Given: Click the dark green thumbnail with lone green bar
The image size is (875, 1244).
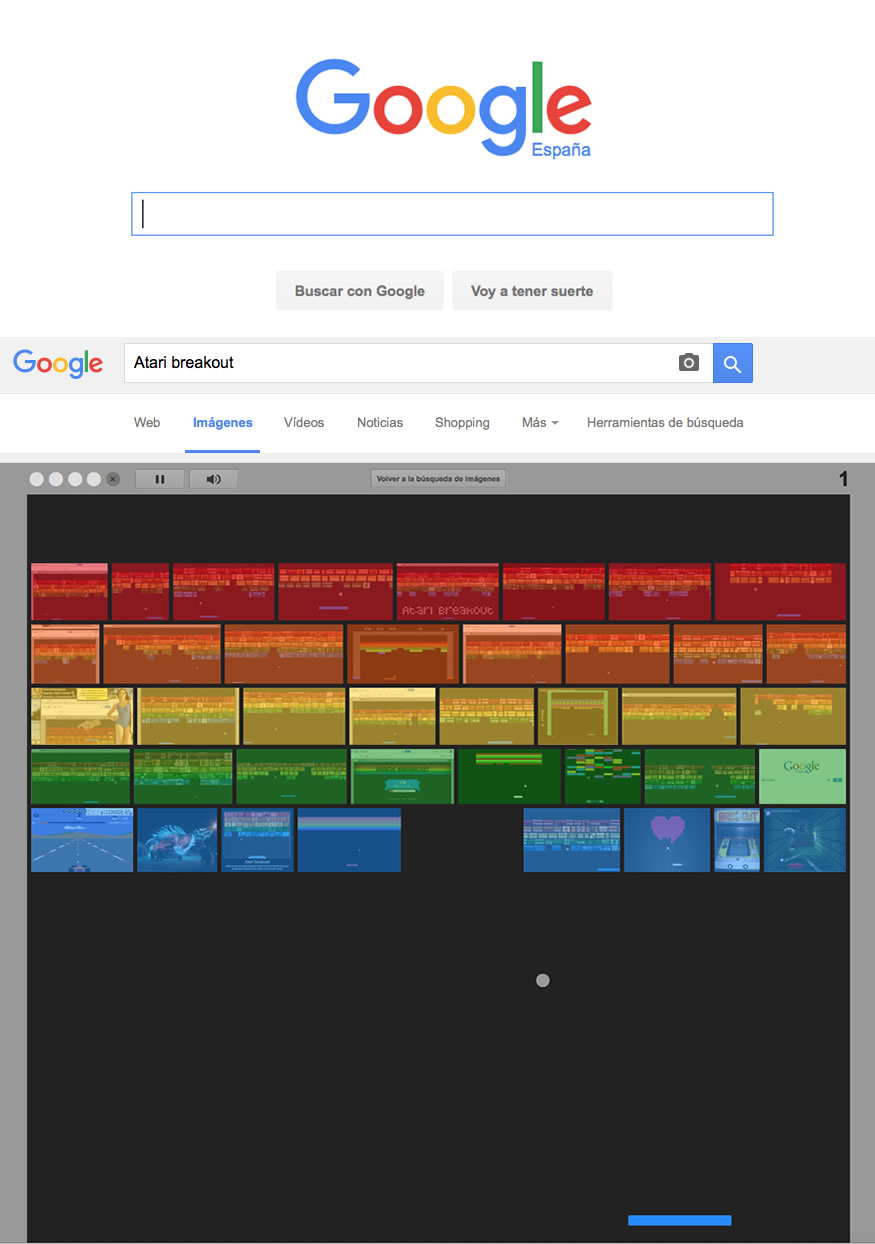Looking at the screenshot, I should 509,776.
